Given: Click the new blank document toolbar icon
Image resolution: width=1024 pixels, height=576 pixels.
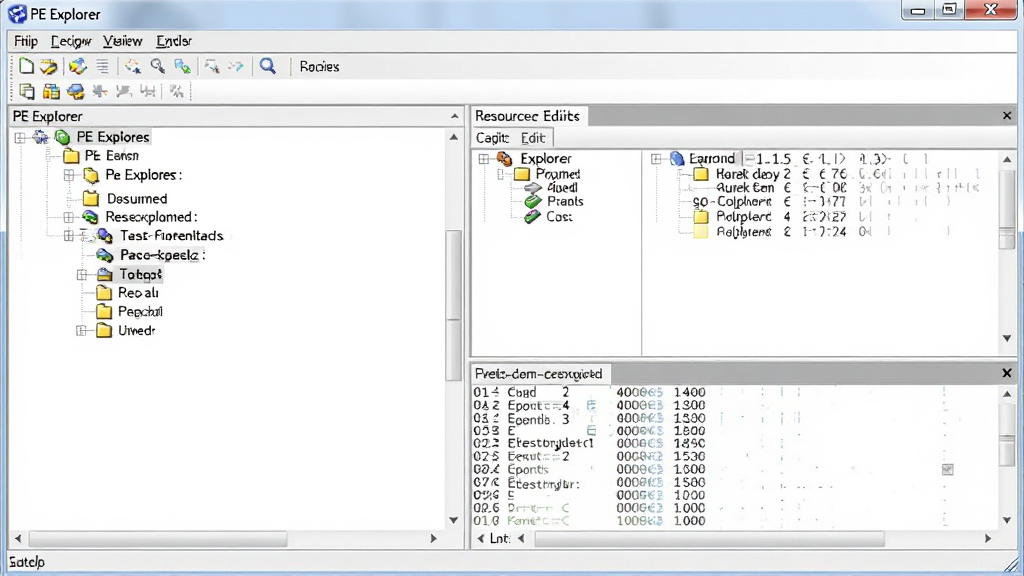Looking at the screenshot, I should (x=26, y=66).
